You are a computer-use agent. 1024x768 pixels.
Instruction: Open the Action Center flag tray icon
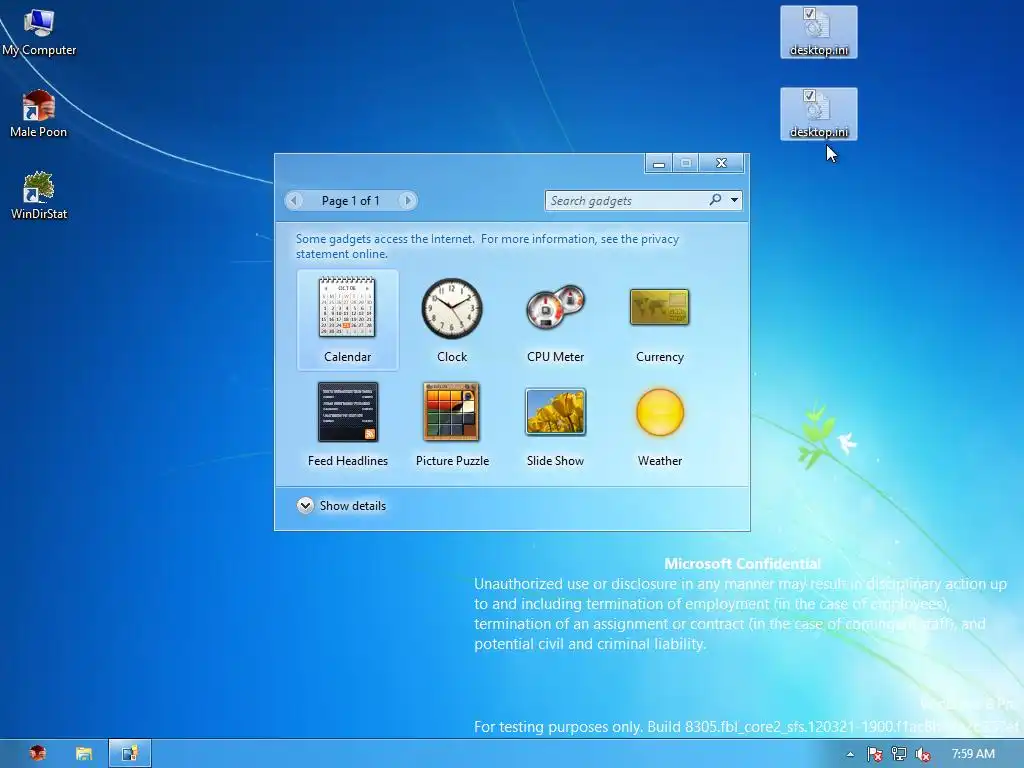point(874,754)
